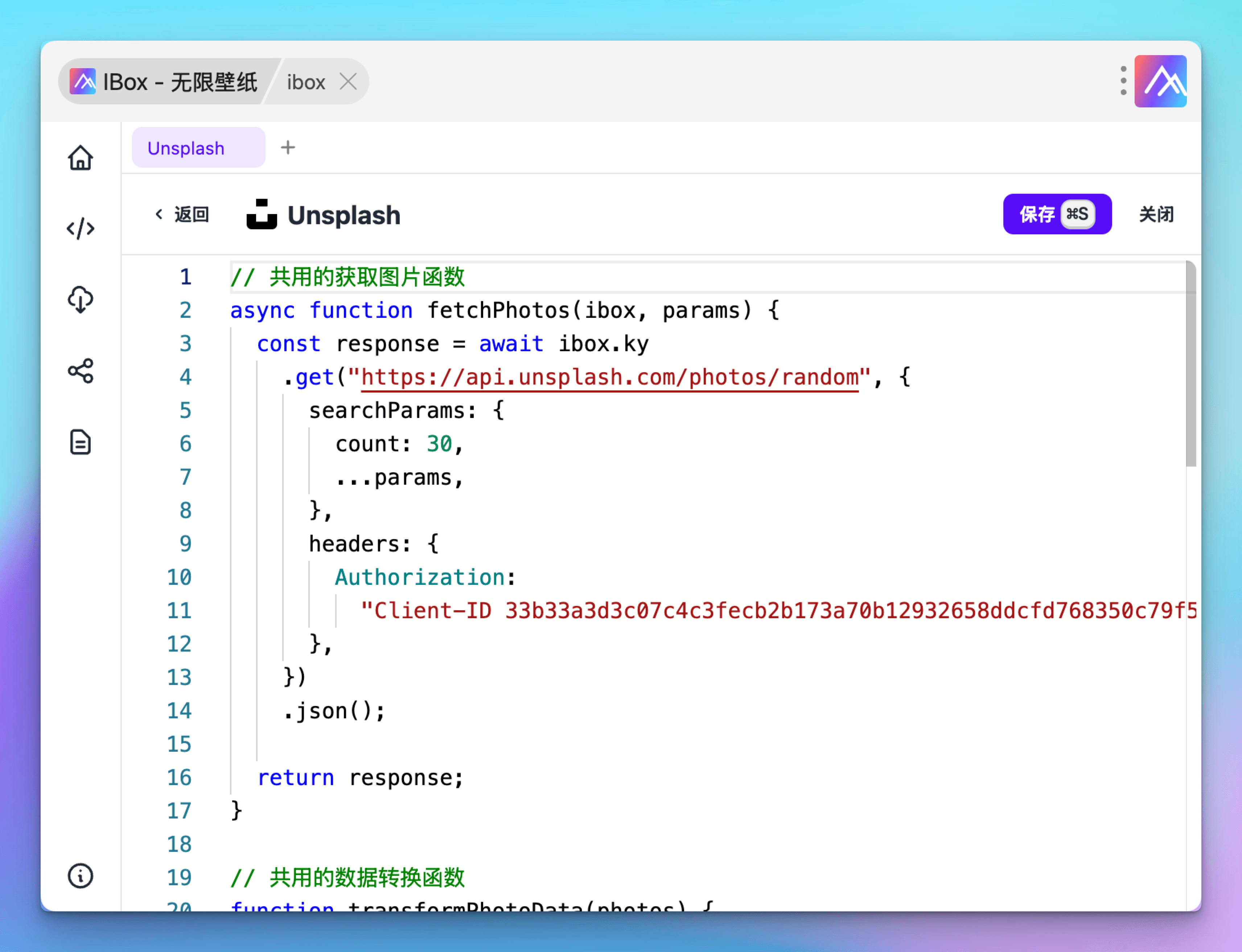Open the share sidebar icon

(81, 370)
